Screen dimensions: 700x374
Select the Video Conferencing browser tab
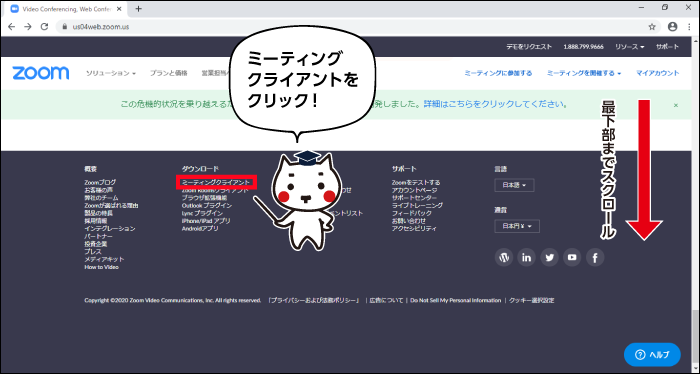click(66, 8)
